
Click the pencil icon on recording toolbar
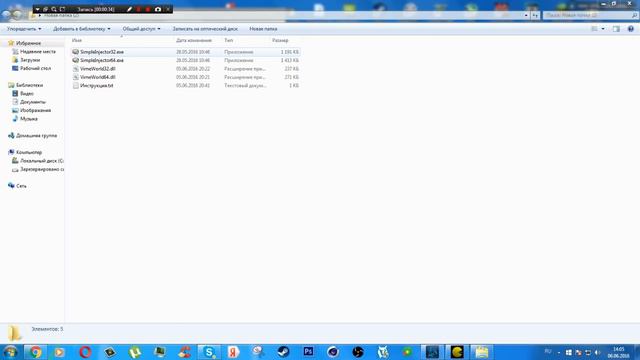(x=129, y=9)
